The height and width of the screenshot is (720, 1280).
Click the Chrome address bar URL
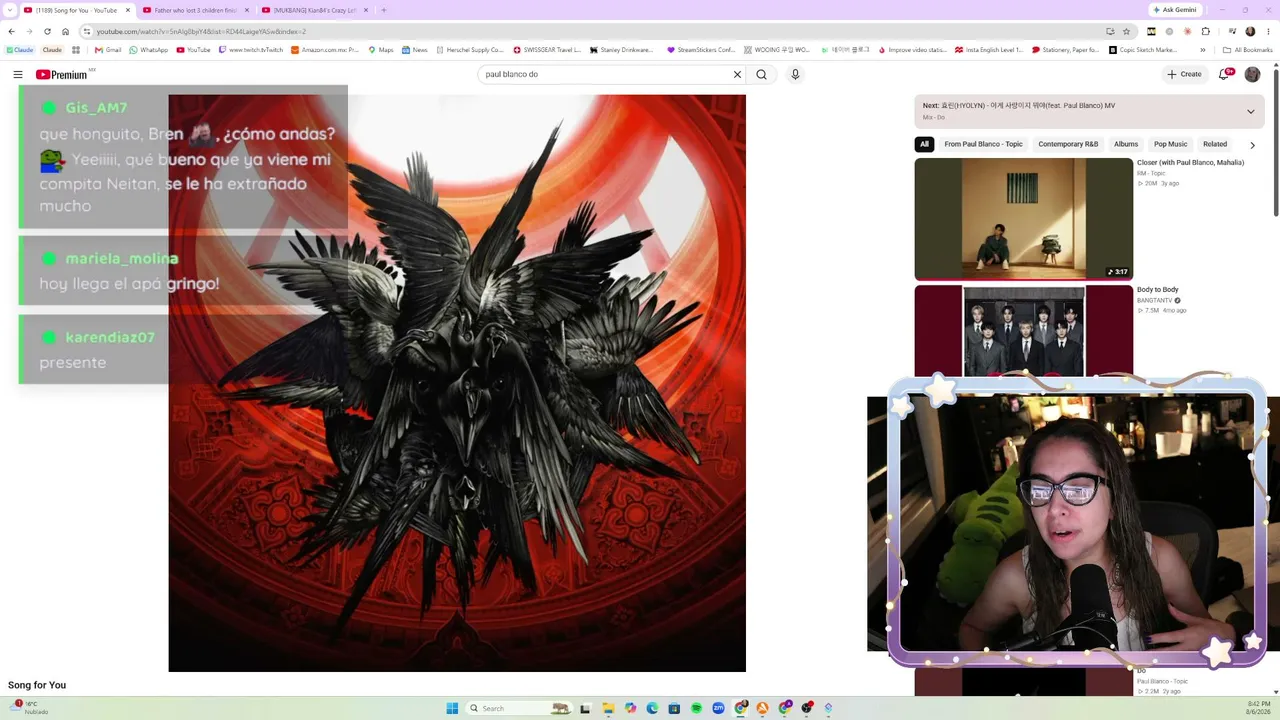pos(201,31)
